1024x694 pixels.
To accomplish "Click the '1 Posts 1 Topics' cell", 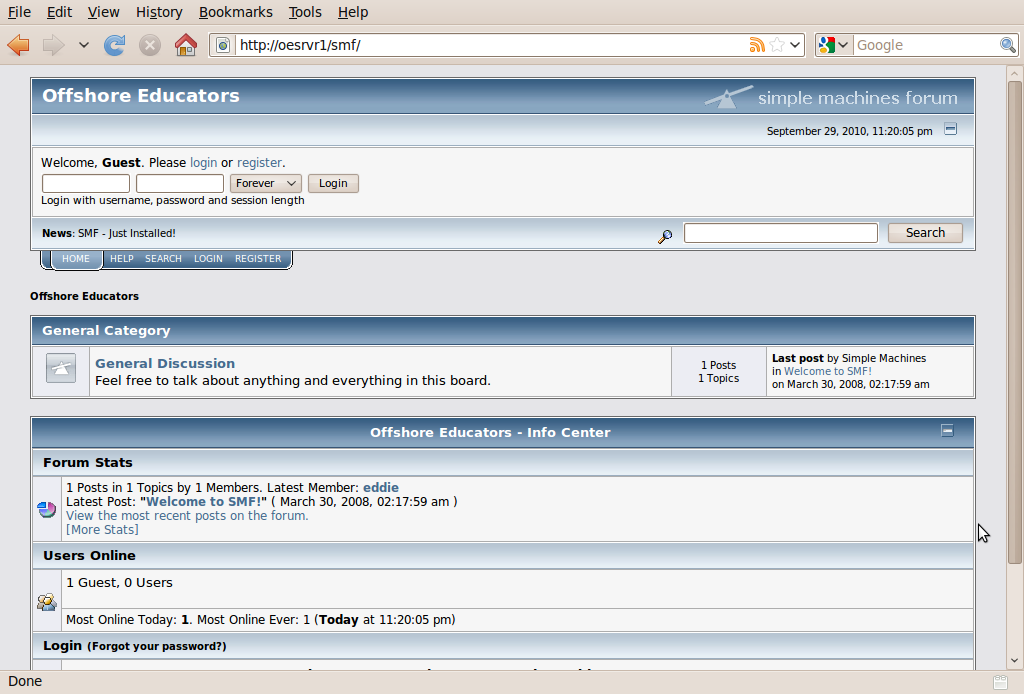I will coord(718,371).
